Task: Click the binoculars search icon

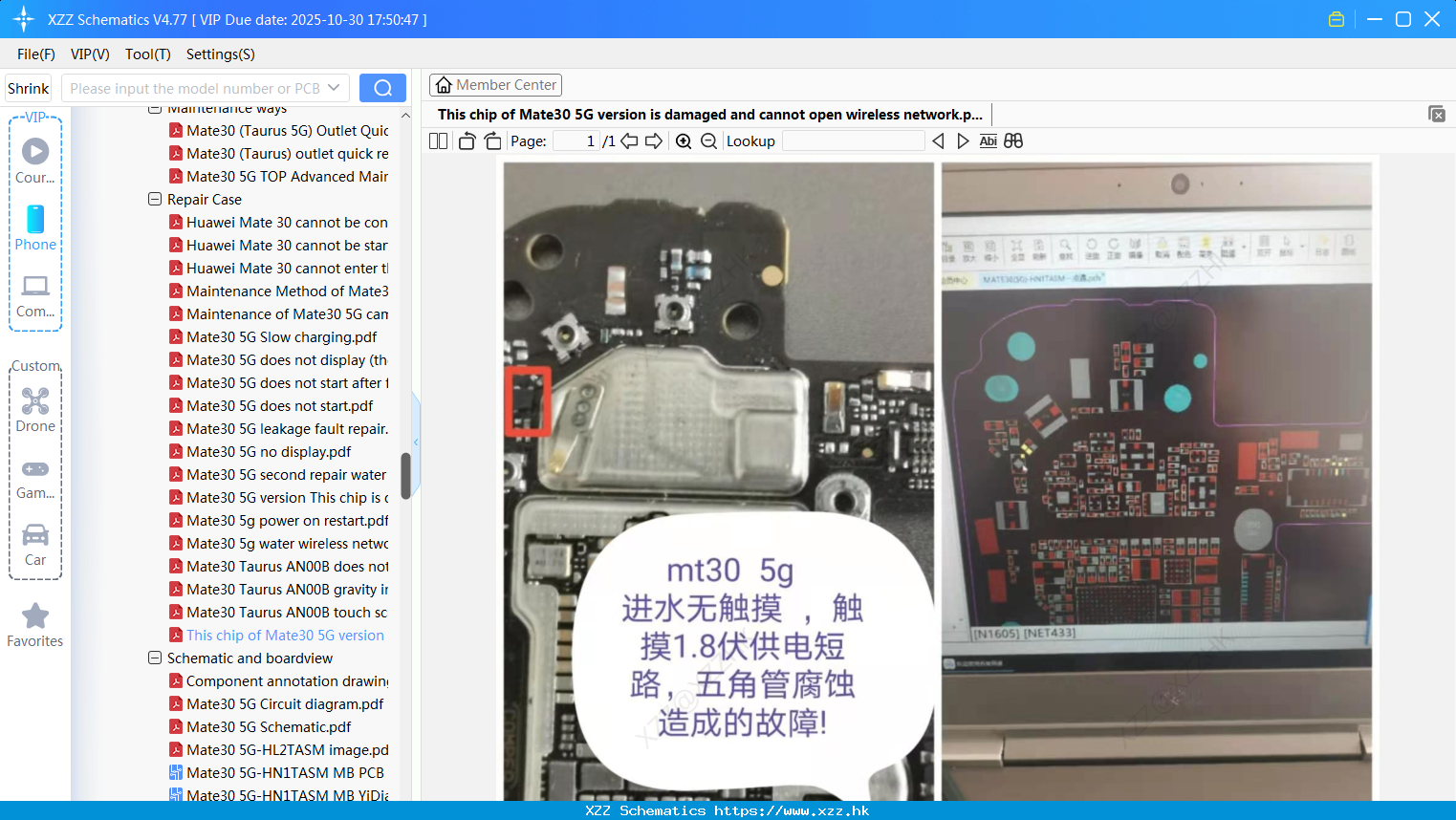Action: coord(1013,141)
